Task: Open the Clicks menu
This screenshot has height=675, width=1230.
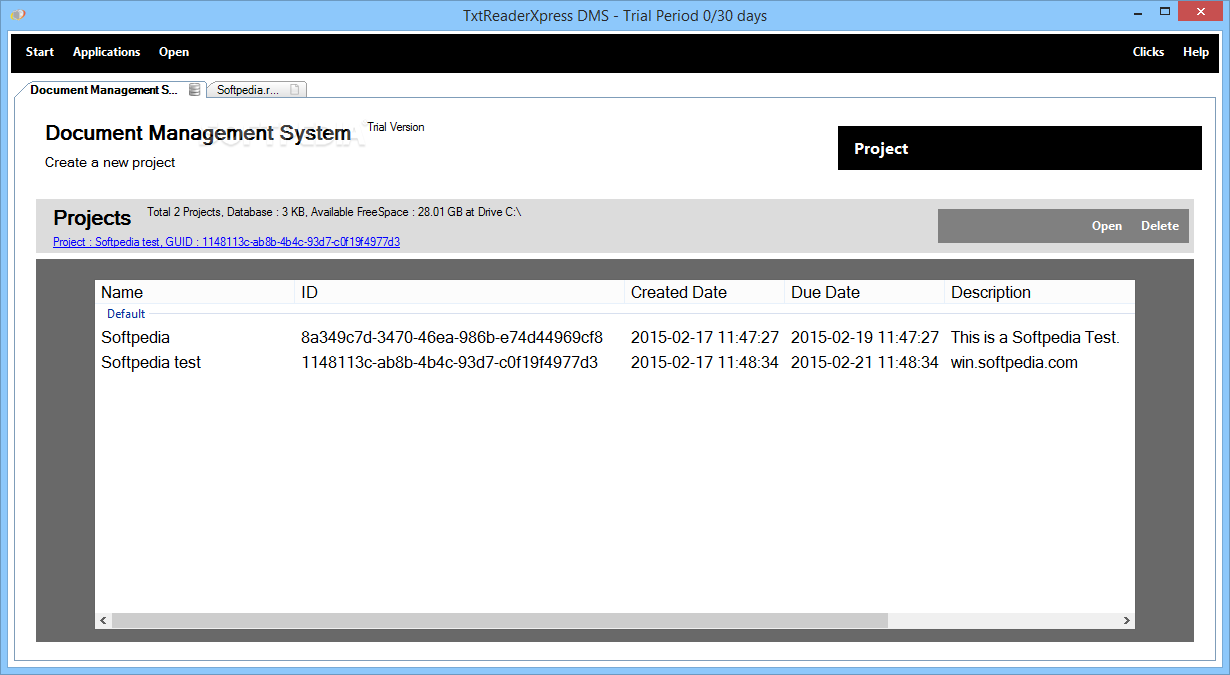Action: (1148, 52)
